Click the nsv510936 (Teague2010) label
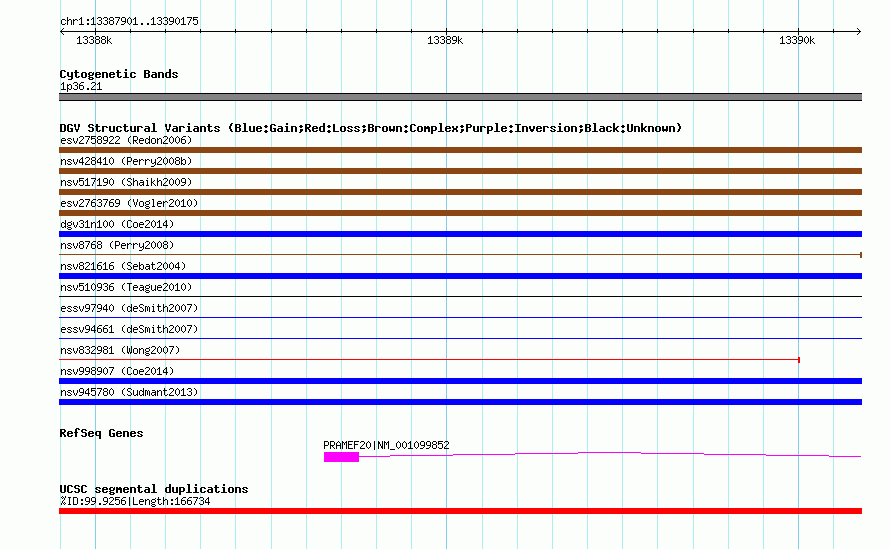This screenshot has height=549, width=890. coord(126,287)
